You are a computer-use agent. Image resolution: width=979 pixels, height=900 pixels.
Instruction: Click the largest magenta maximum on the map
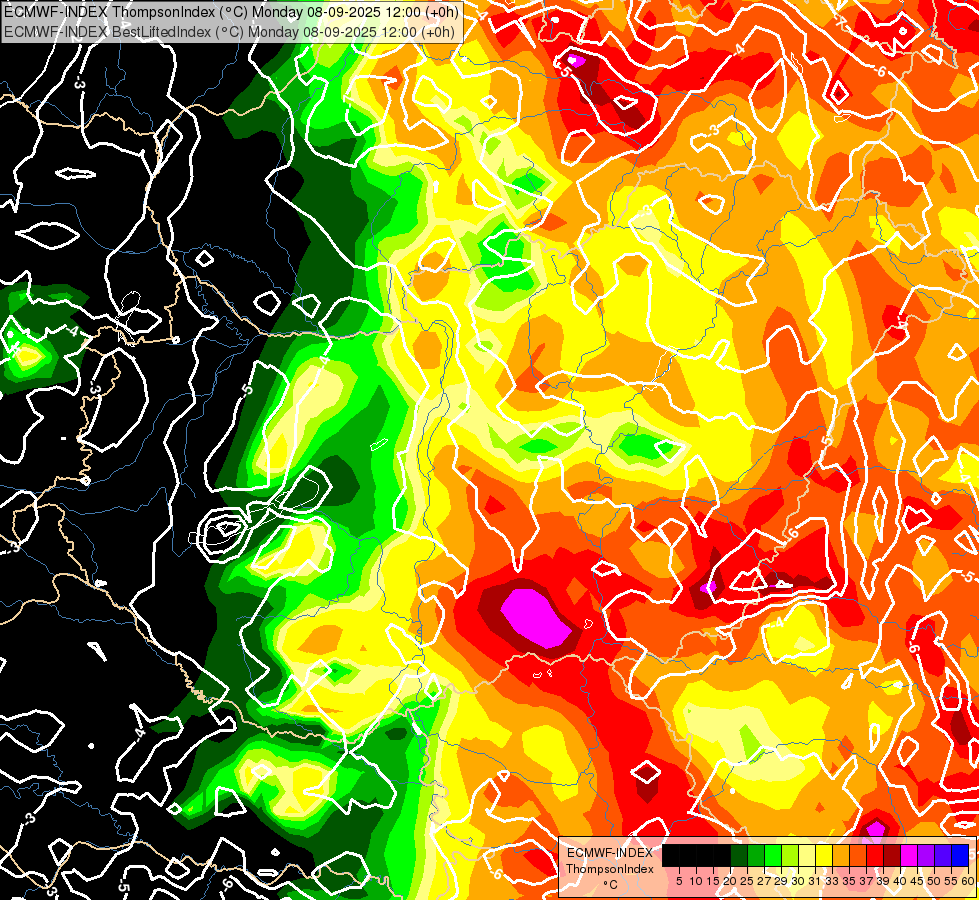coord(536,617)
